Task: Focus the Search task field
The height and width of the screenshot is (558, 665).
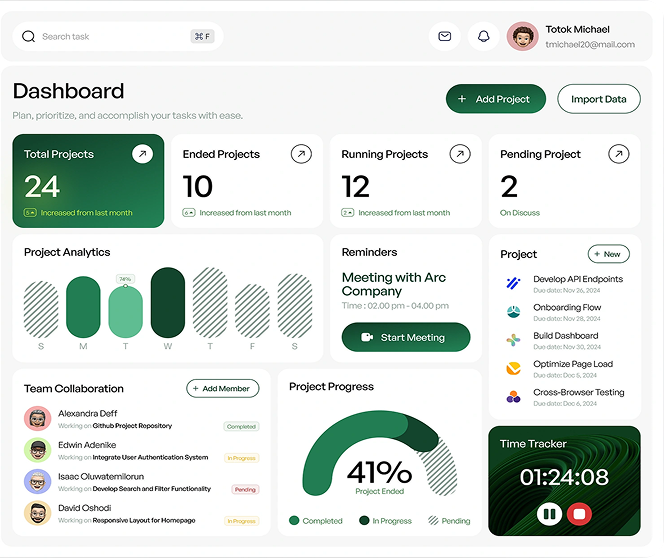Action: point(110,37)
